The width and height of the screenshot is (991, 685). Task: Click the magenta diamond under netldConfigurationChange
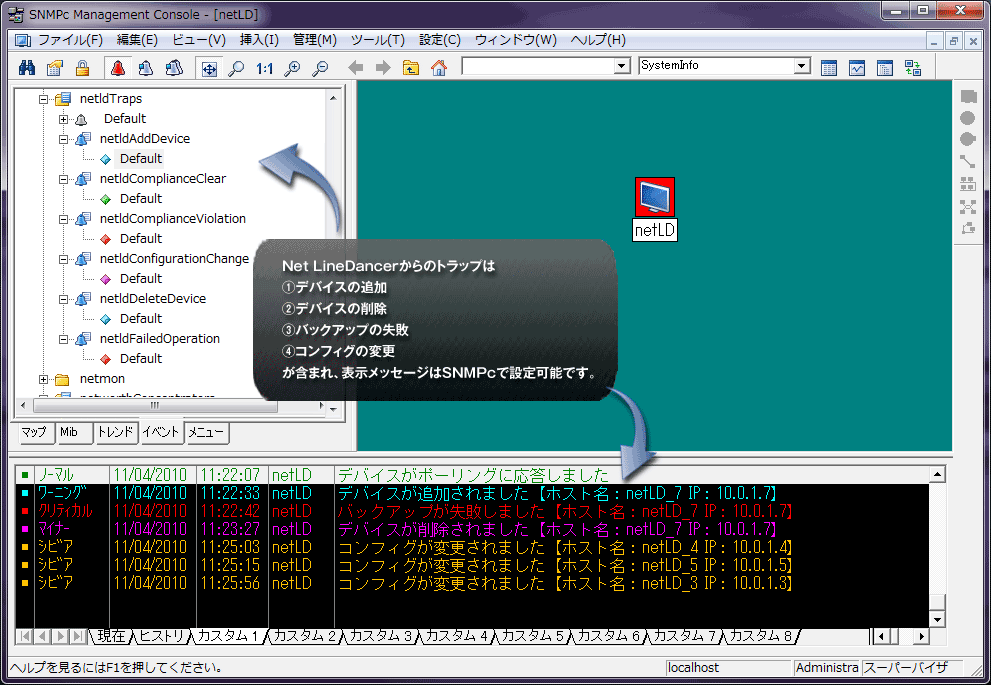point(106,279)
